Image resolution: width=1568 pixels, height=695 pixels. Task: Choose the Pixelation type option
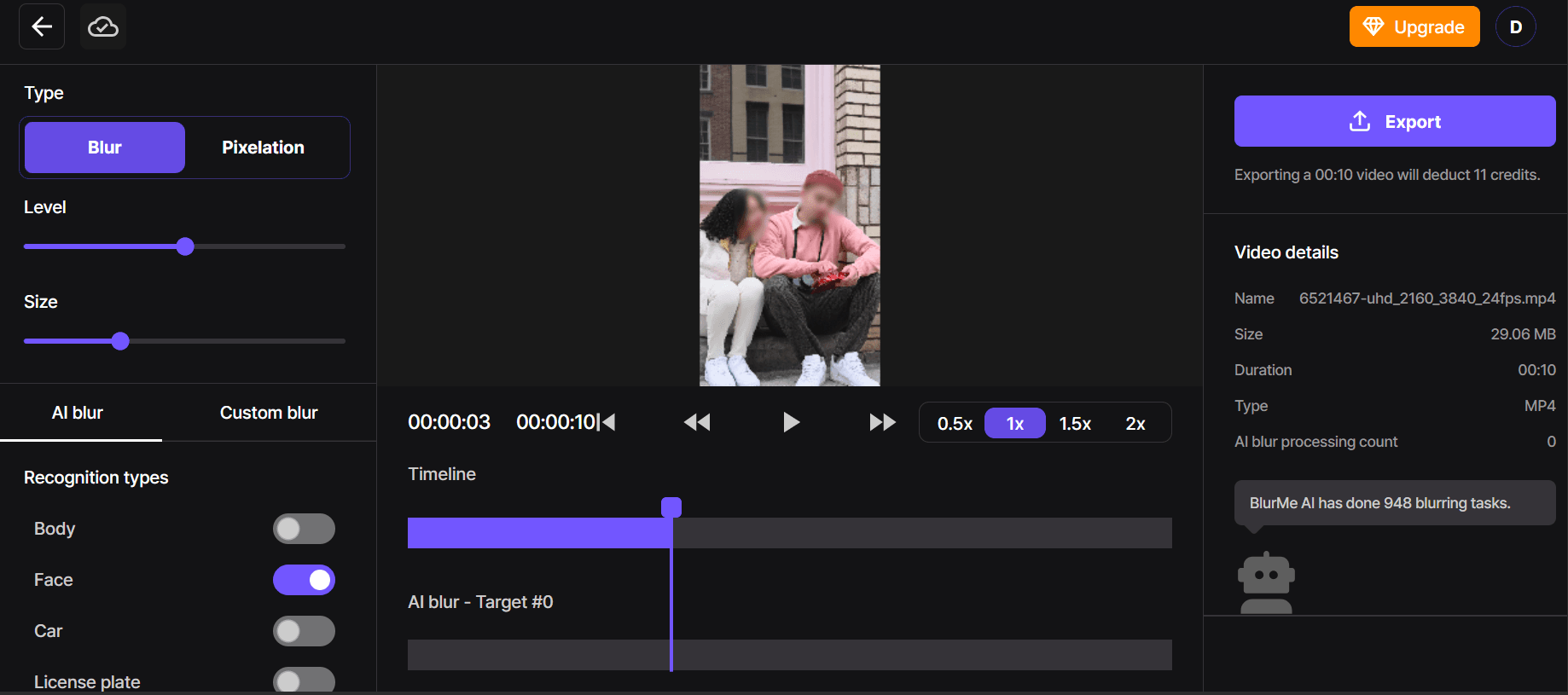coord(263,148)
